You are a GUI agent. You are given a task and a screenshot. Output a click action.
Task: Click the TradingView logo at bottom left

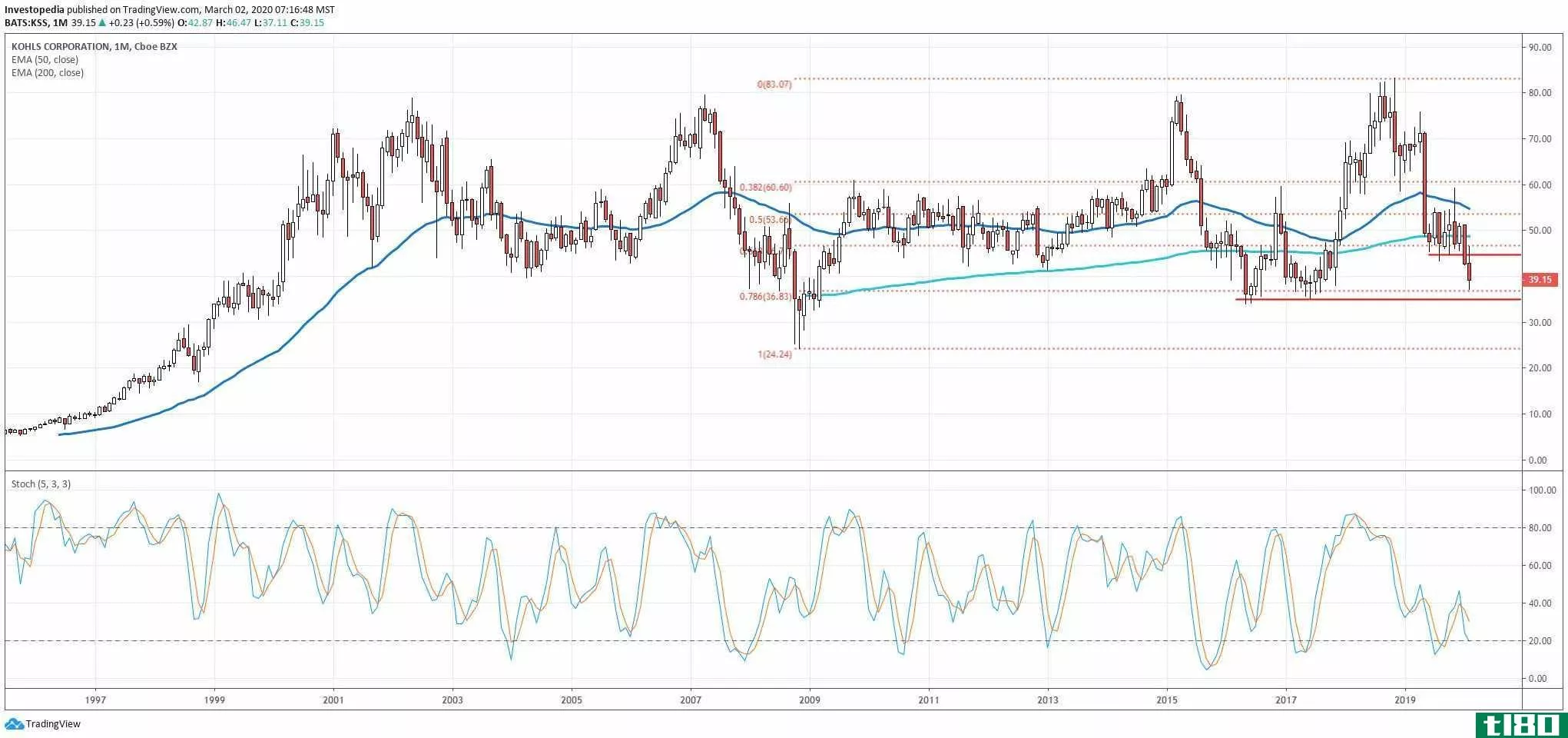pyautogui.click(x=43, y=723)
